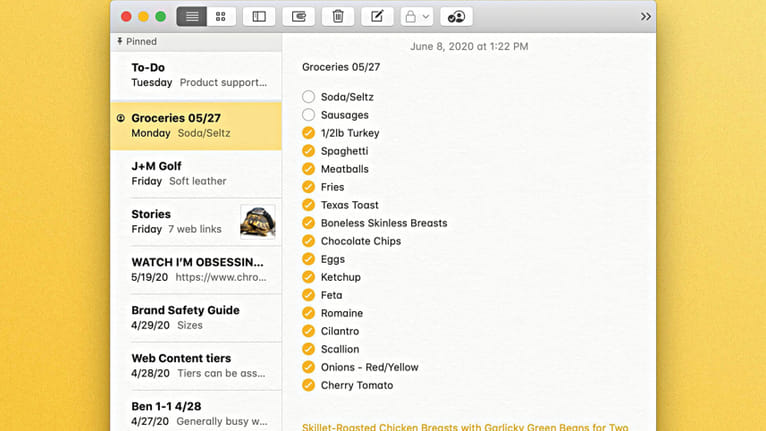The image size is (766, 431).
Task: Uncheck the Spaghetti checklist item
Action: pos(308,151)
